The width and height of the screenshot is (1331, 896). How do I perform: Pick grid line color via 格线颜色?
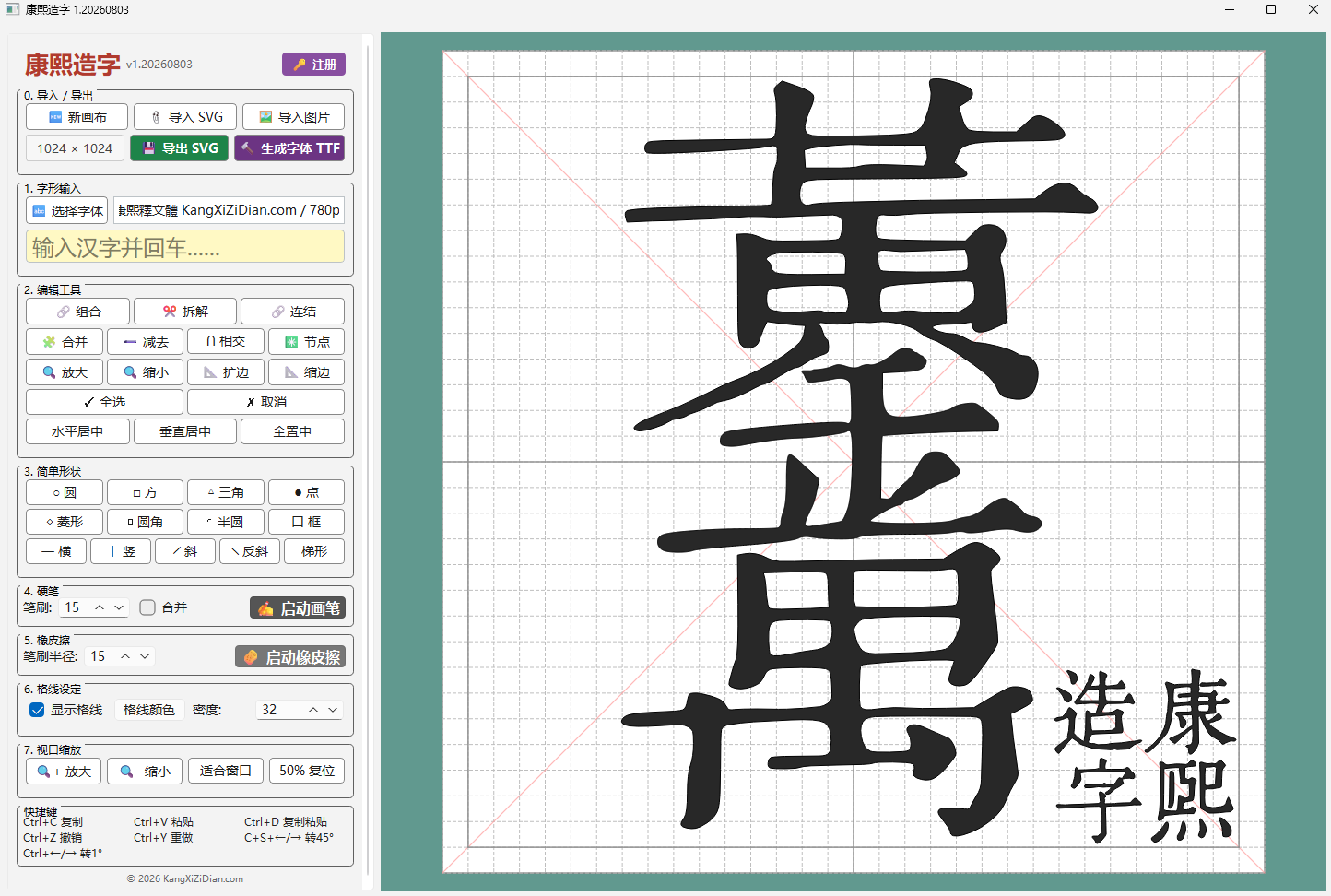(149, 710)
